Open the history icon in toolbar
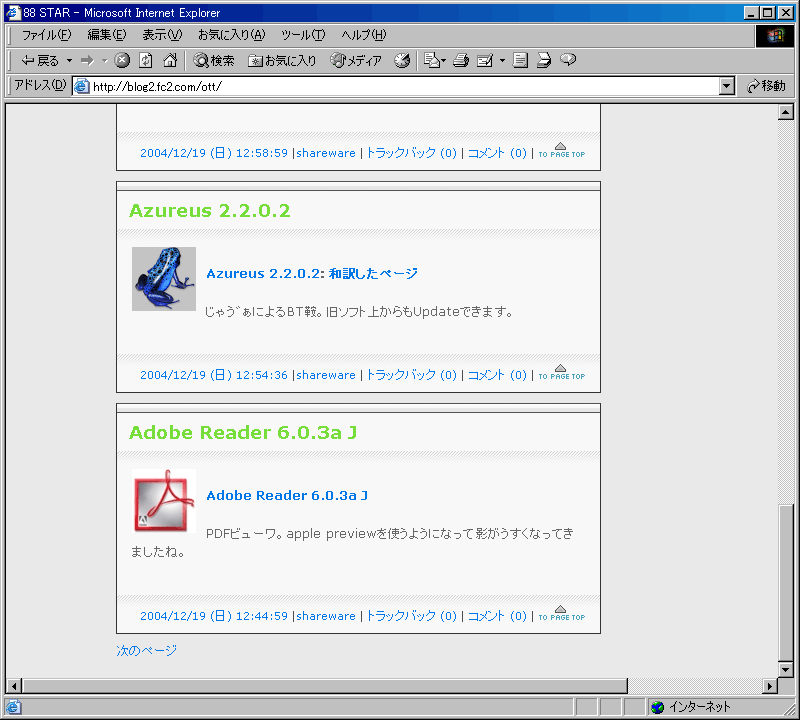 coord(402,61)
